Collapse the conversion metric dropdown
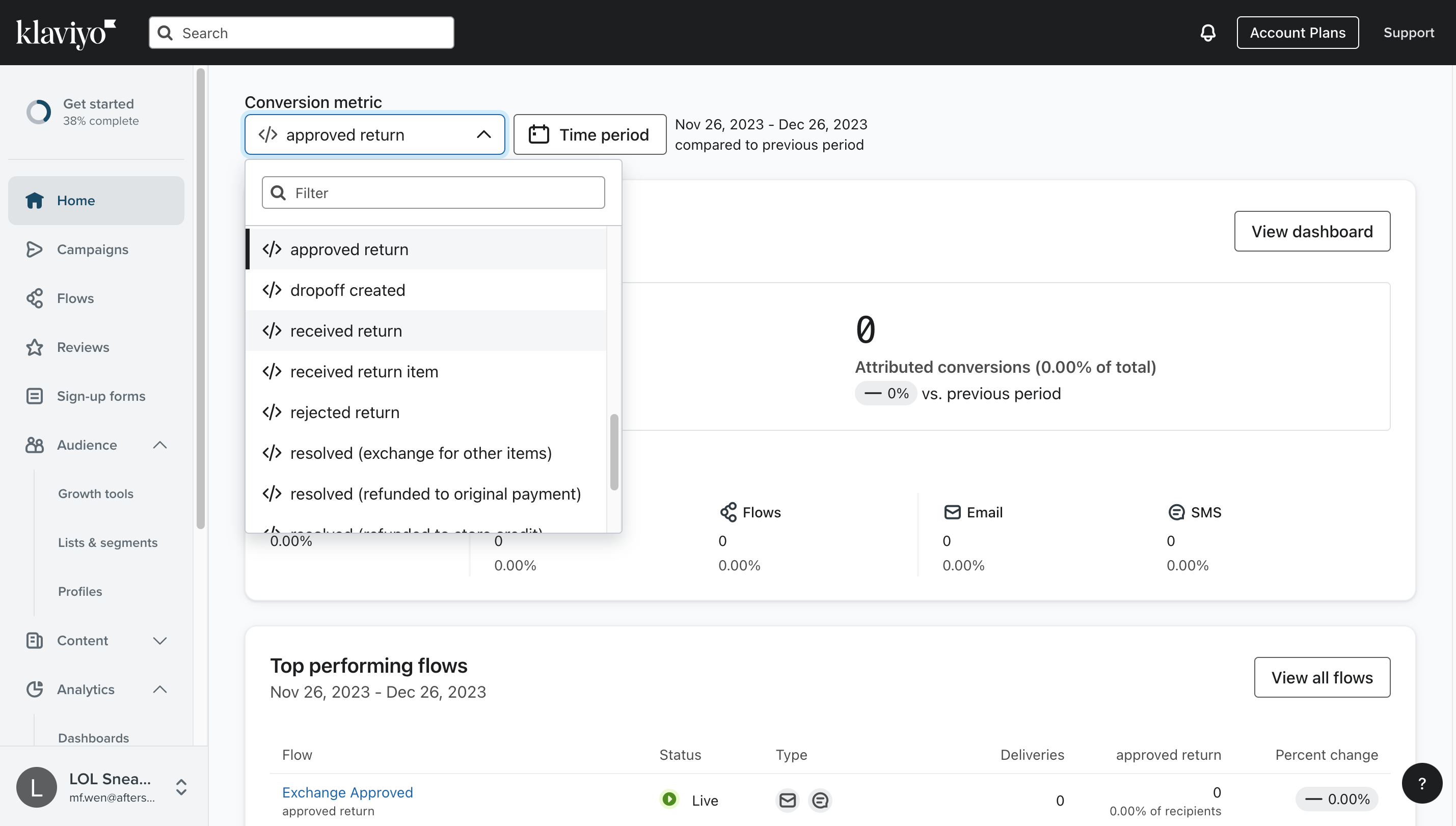 click(483, 134)
